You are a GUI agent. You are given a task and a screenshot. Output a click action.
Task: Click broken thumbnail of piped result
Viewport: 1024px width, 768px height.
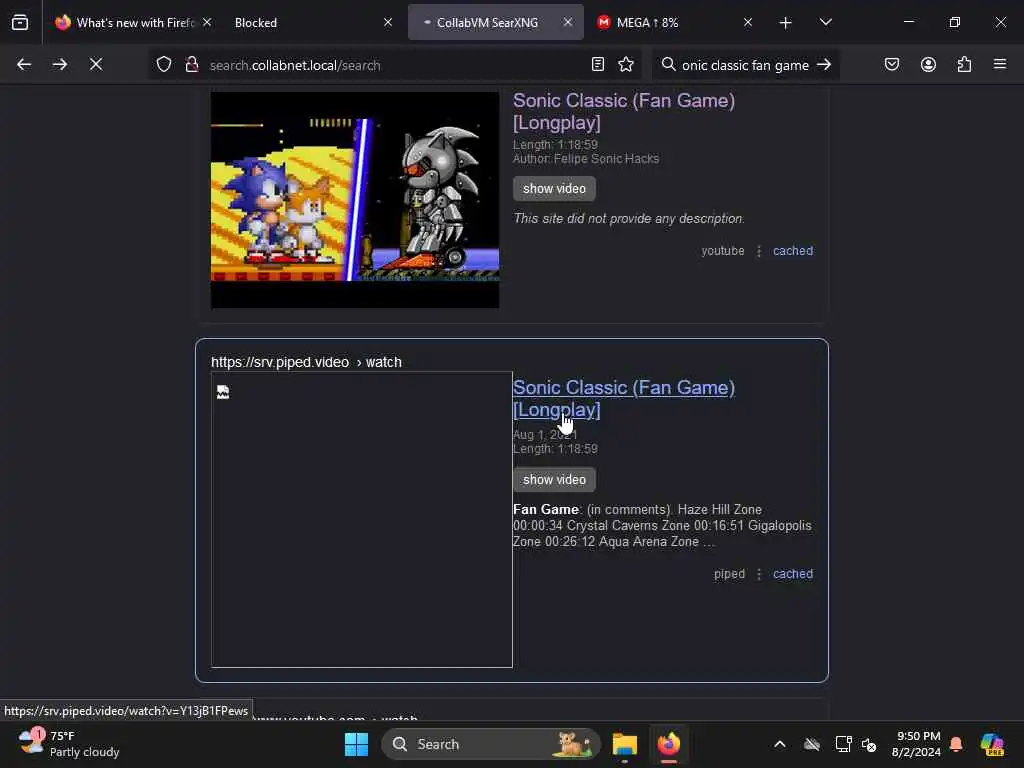point(362,519)
